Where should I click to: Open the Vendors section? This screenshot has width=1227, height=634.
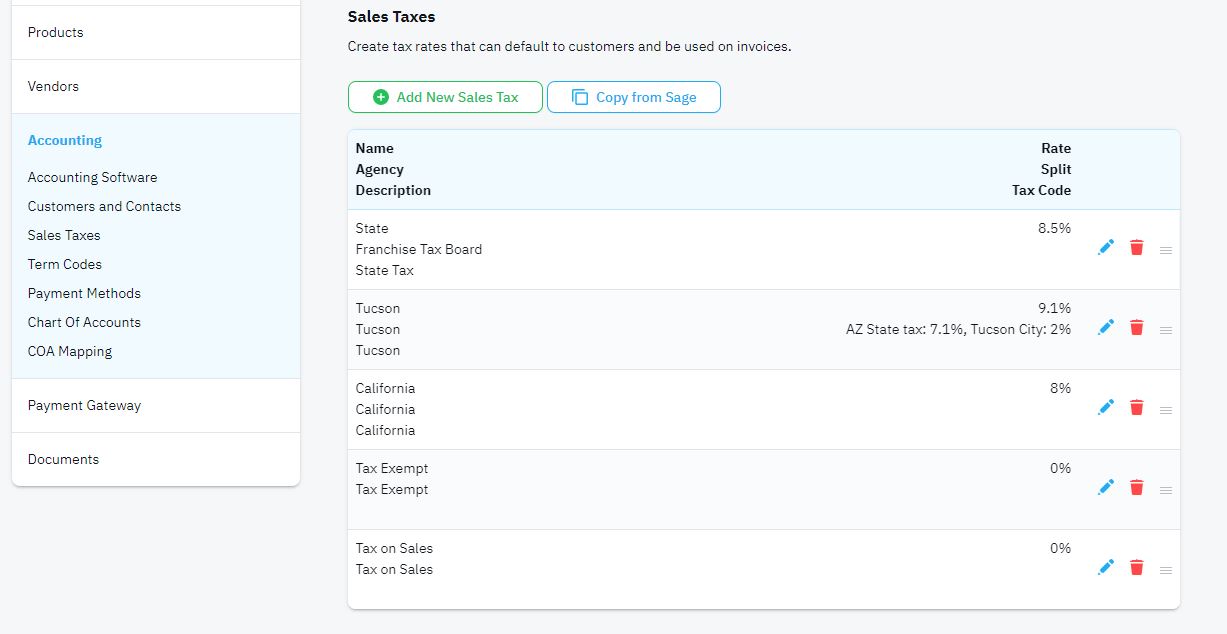[156, 86]
